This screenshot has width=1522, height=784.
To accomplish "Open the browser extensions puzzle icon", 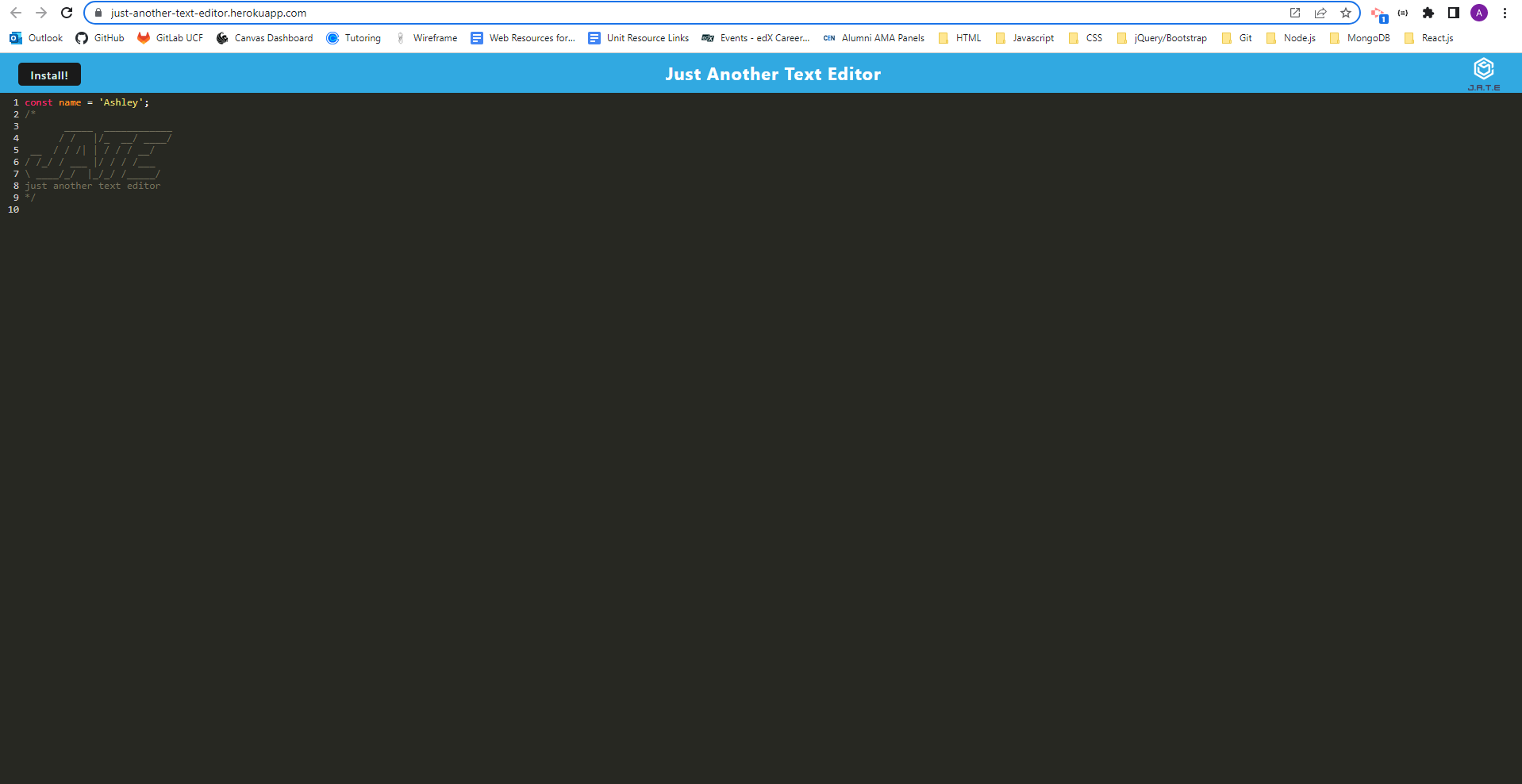I will click(1428, 13).
